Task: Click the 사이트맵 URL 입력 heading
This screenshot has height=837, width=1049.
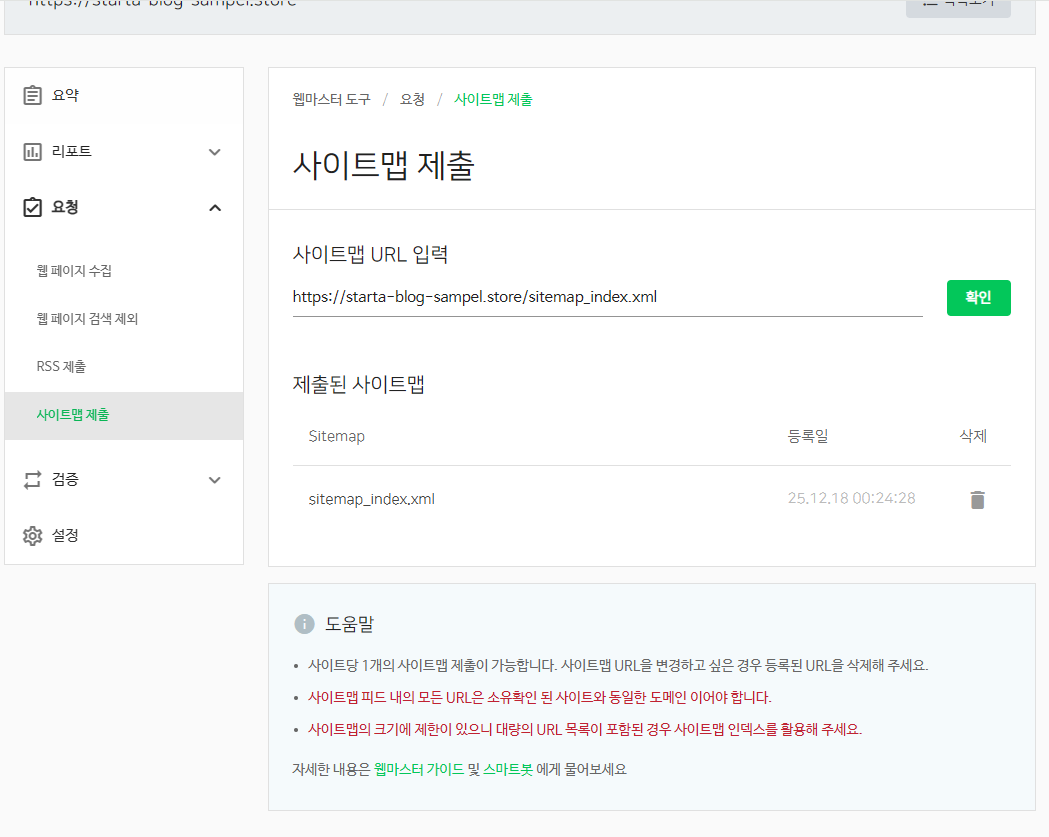Action: [370, 254]
